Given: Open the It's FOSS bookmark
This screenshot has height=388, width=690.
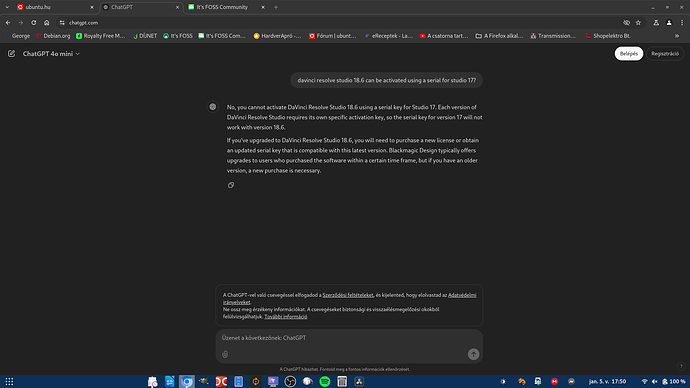Looking at the screenshot, I should [x=178, y=36].
